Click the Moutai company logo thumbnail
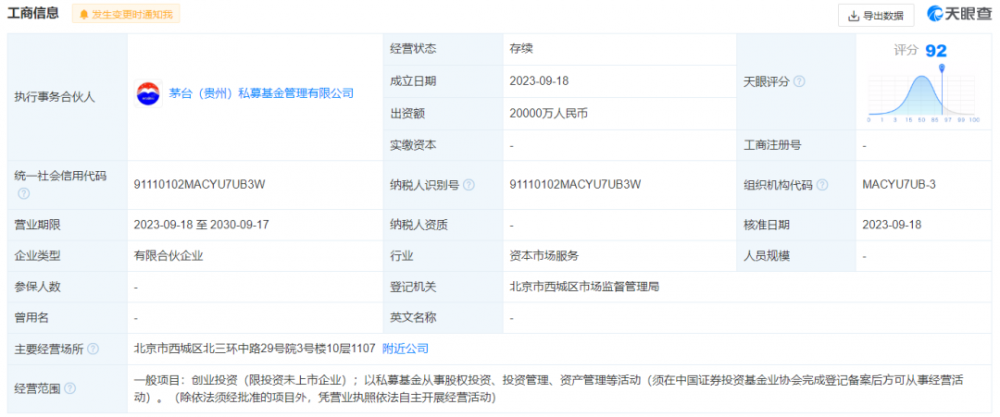The image size is (1000, 417). pos(149,94)
